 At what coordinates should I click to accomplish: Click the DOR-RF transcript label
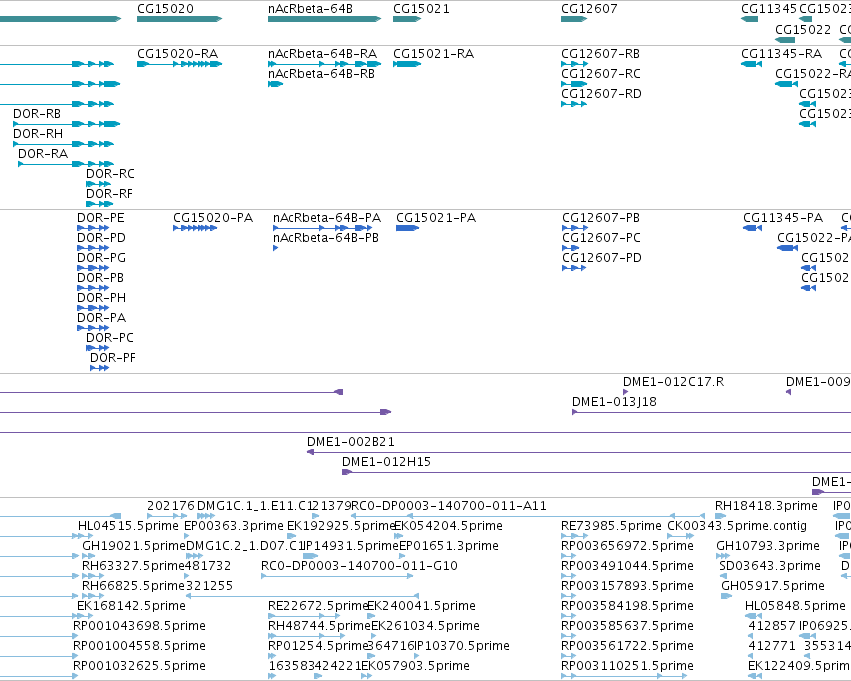(109, 194)
